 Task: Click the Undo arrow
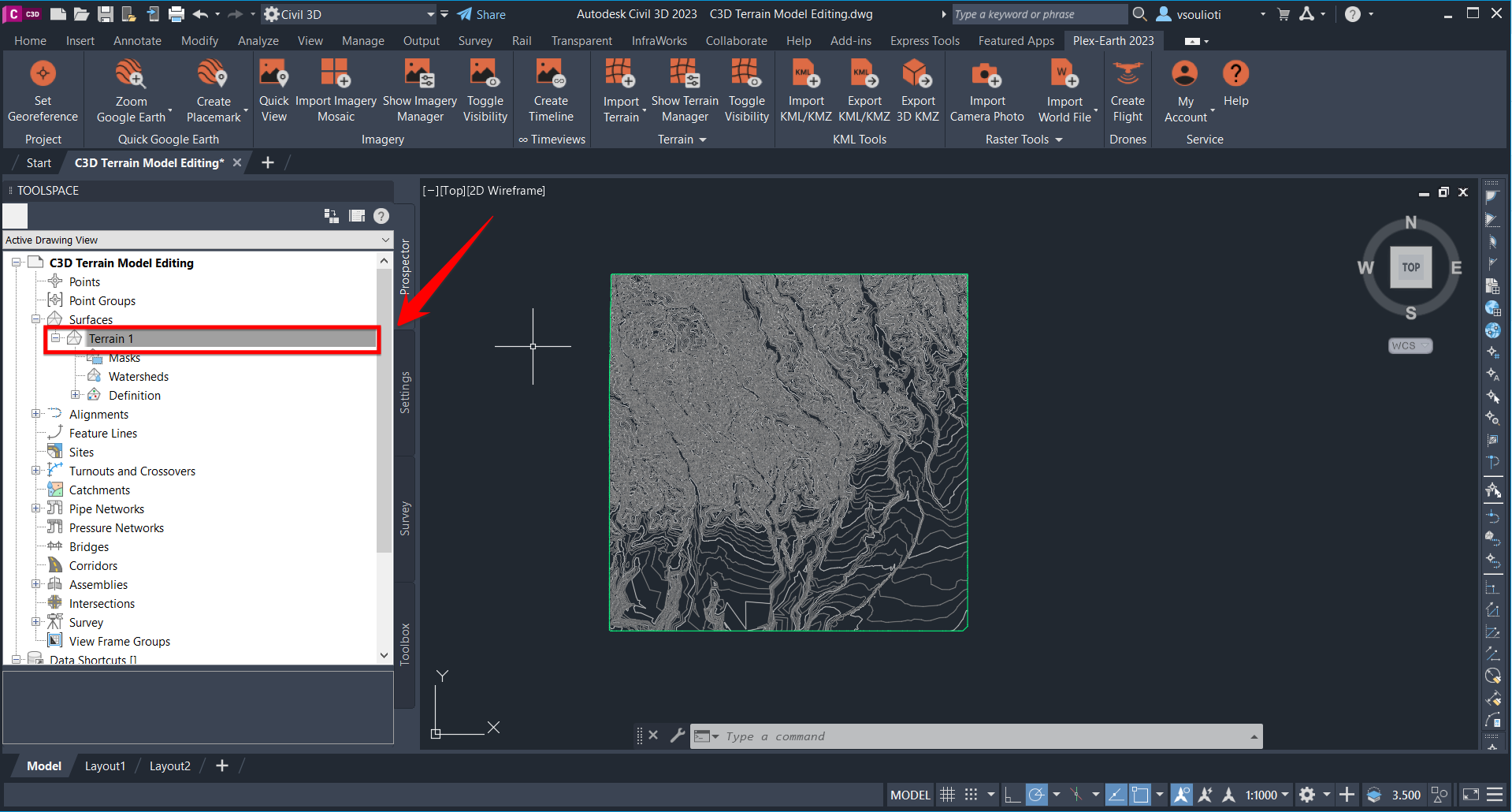coord(200,14)
